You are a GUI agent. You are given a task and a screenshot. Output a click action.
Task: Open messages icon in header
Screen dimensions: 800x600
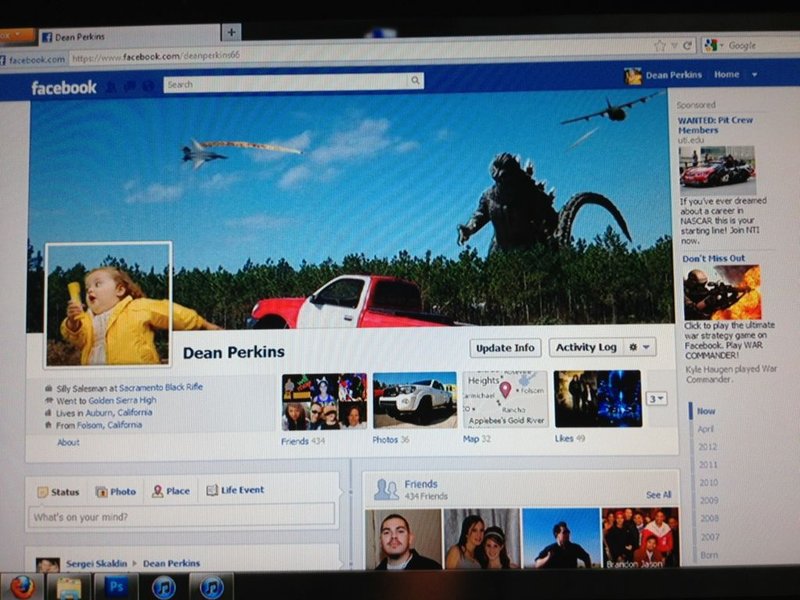[130, 87]
